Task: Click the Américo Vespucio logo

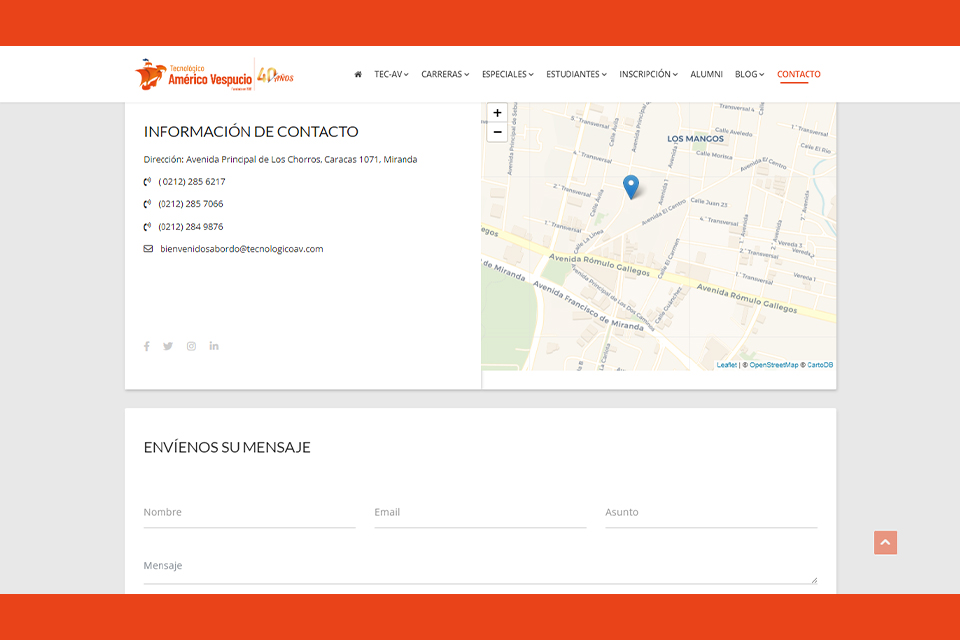Action: (x=214, y=74)
